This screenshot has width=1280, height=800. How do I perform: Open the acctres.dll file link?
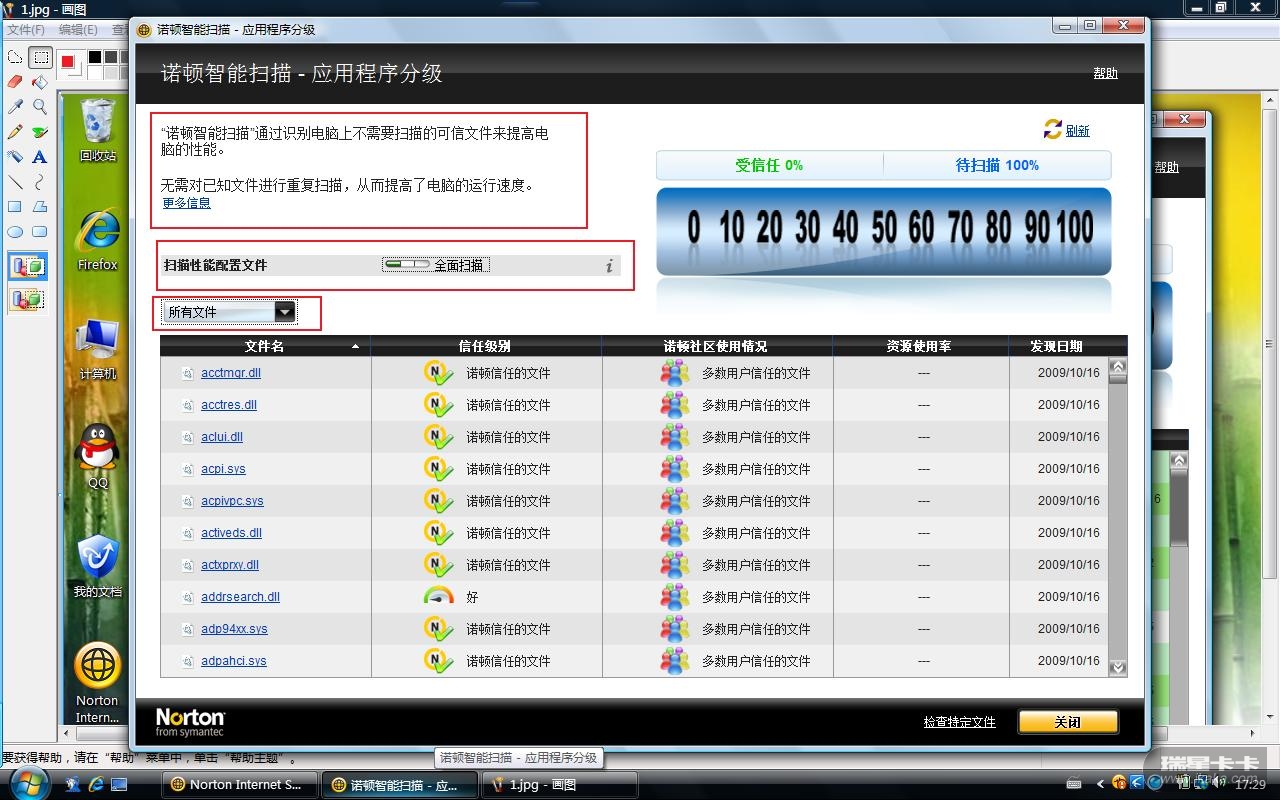(229, 405)
